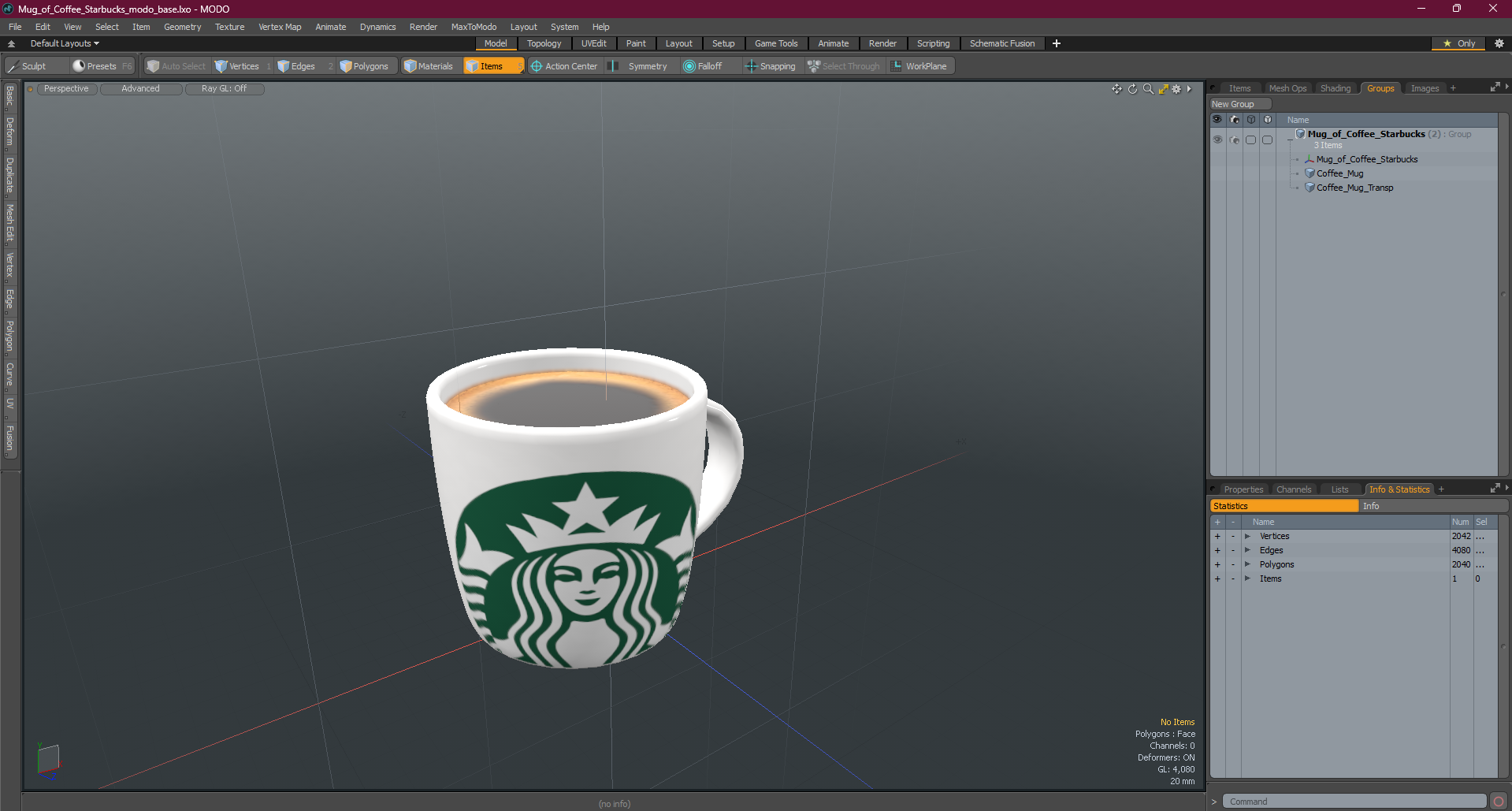Switch to the Topology layout tab

tap(544, 43)
